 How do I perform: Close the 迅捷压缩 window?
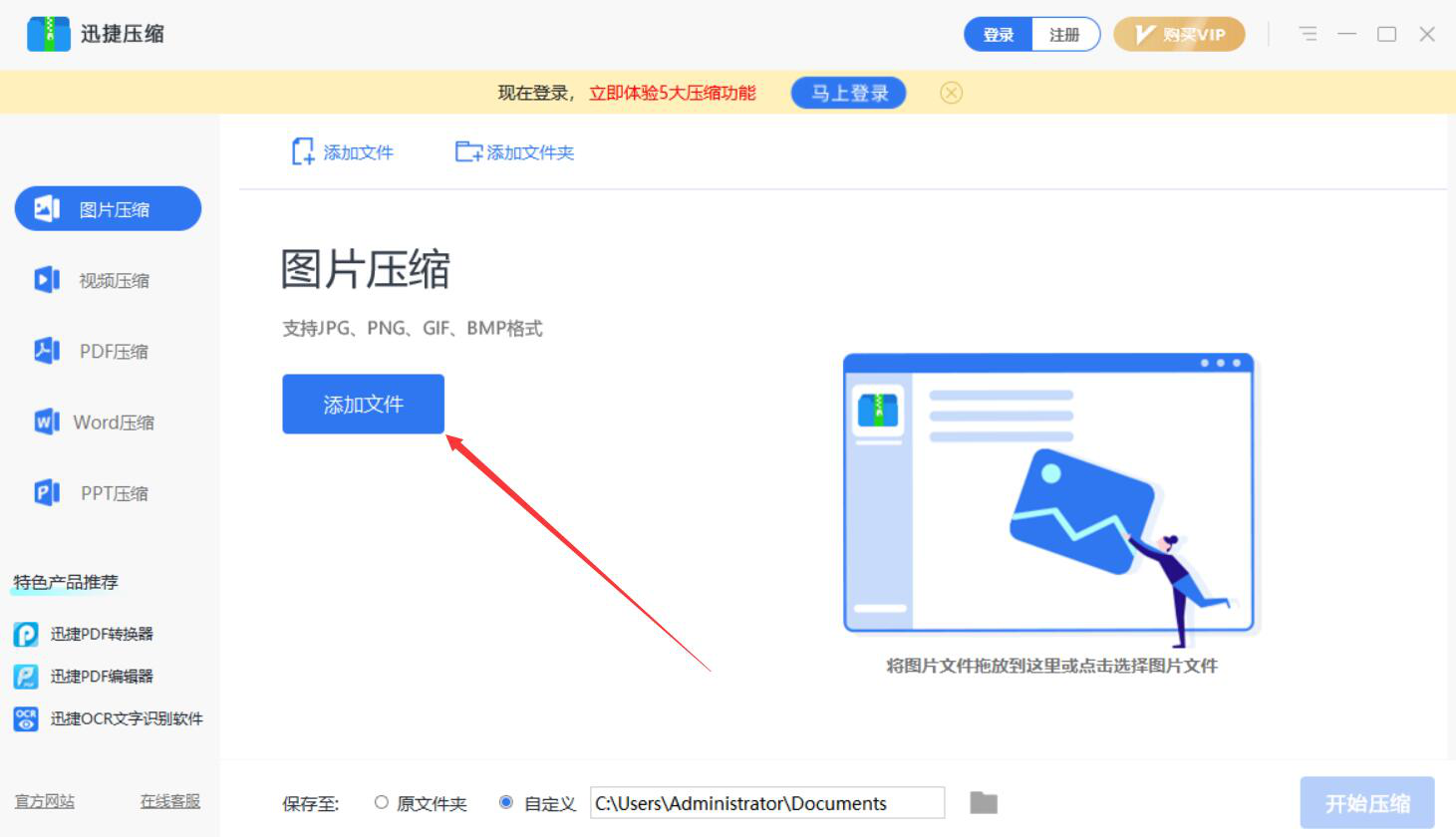point(1427,34)
